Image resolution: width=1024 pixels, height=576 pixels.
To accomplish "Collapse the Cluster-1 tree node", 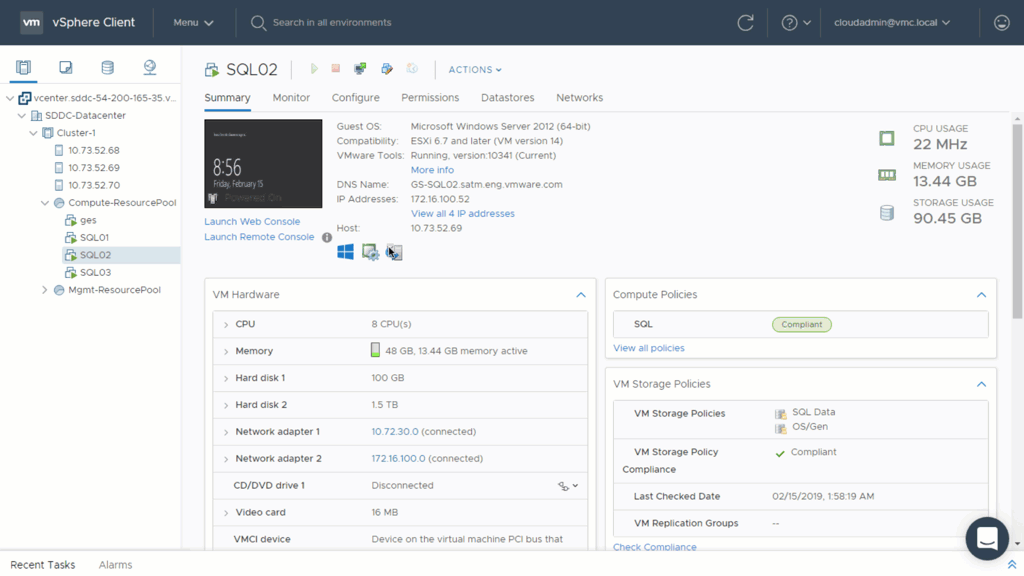I will click(33, 133).
